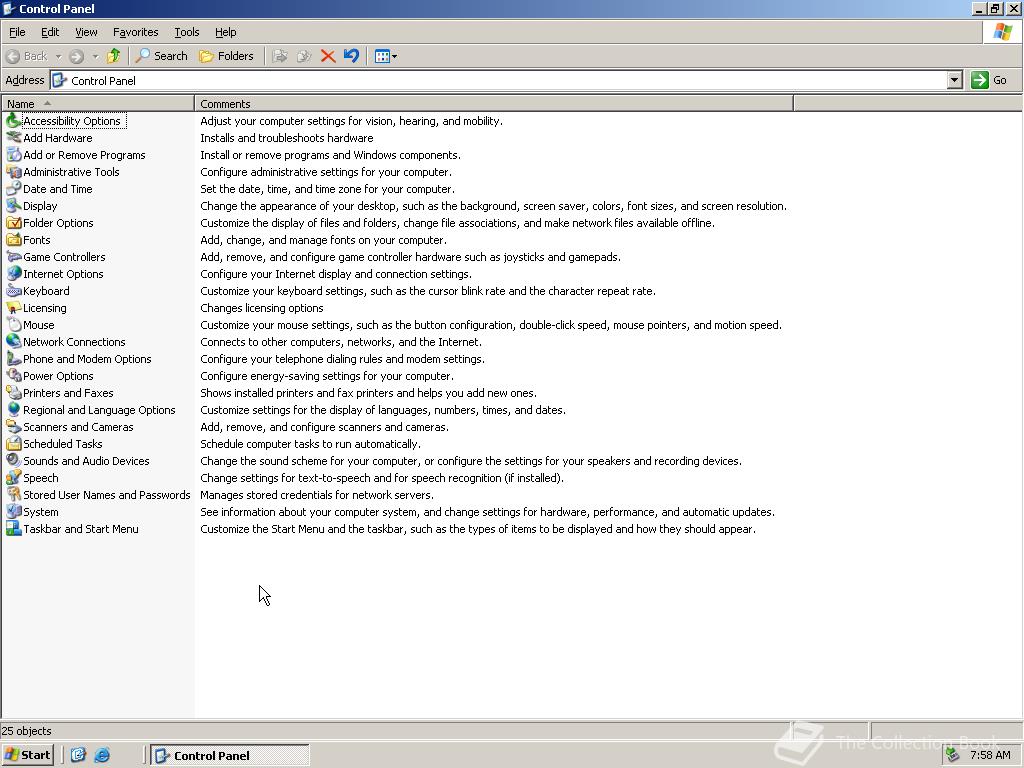Expand the Forward history dropdown arrow
The height and width of the screenshot is (768, 1024).
pos(95,56)
